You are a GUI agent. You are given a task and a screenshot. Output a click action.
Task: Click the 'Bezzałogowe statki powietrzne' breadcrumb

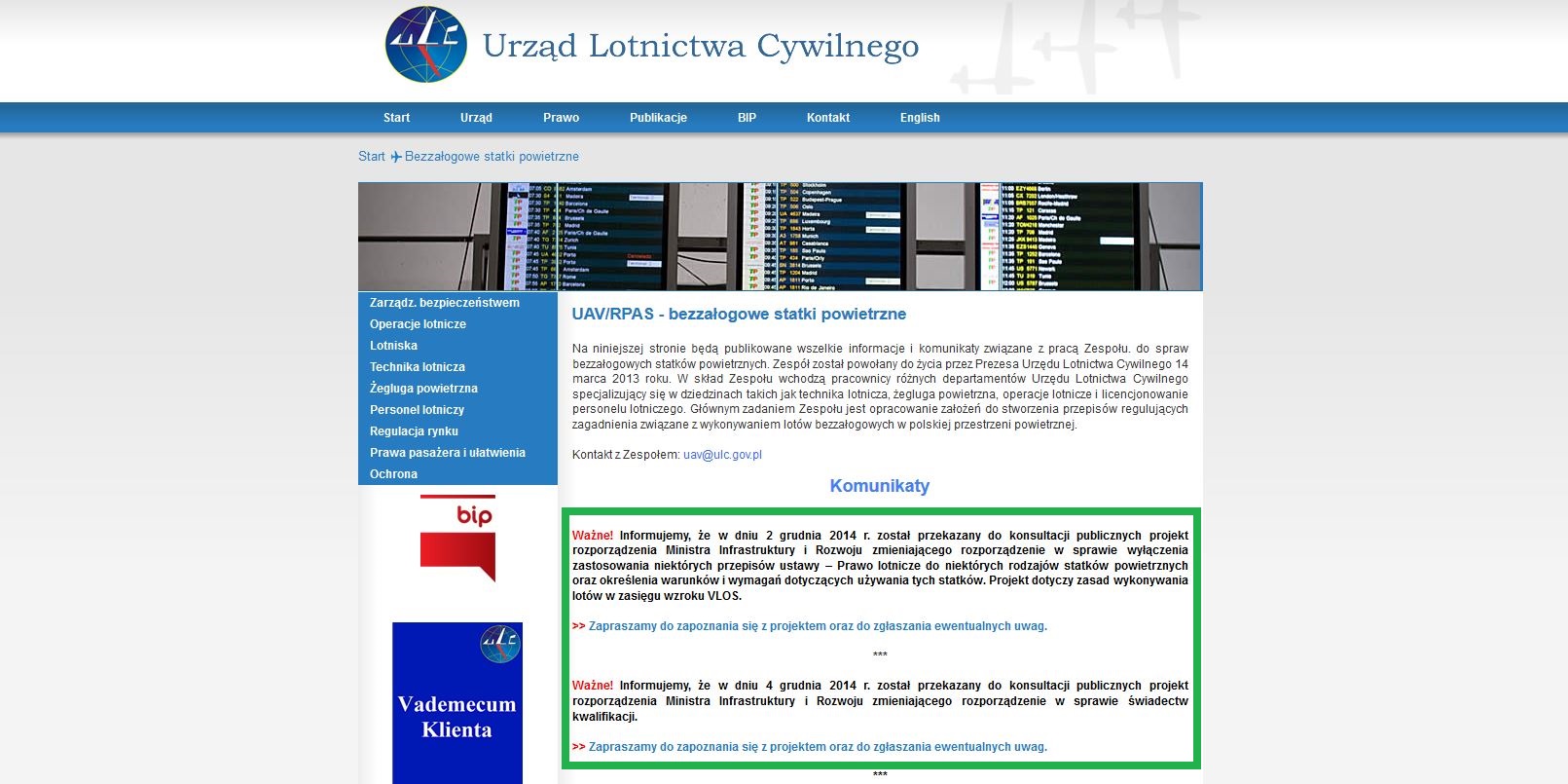point(492,156)
